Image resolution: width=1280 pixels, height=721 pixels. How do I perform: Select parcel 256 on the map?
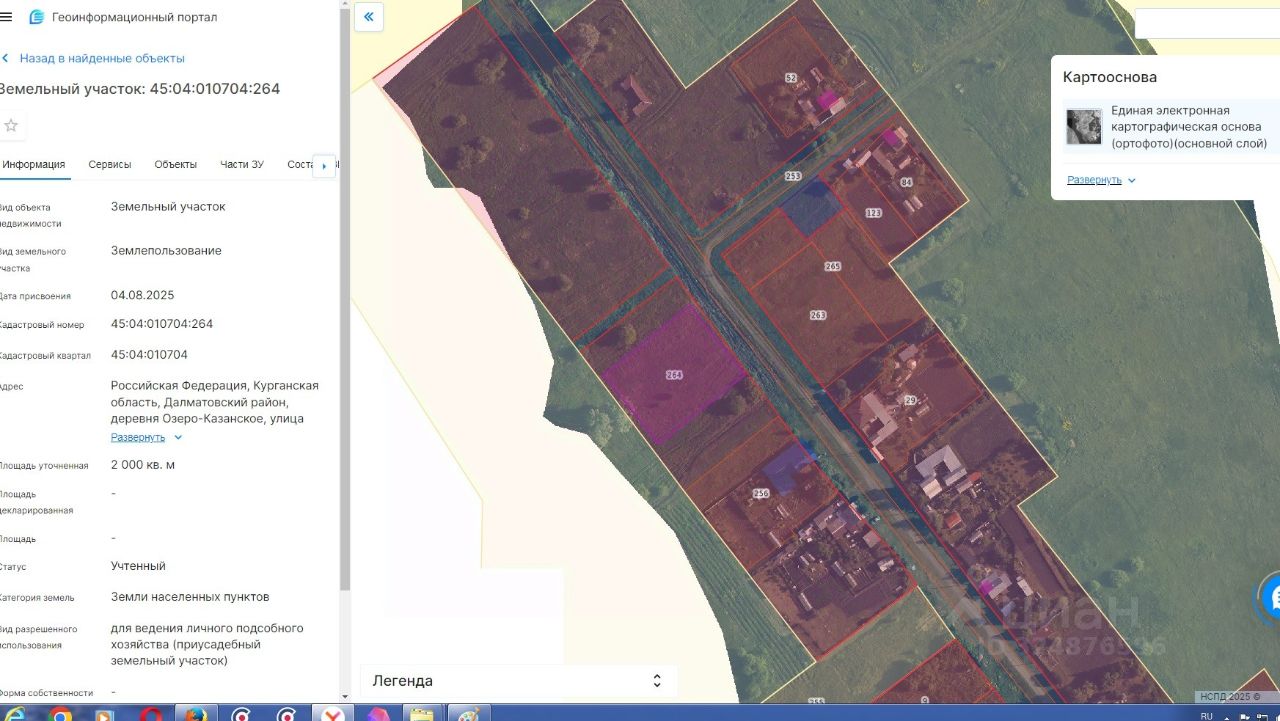tap(761, 493)
